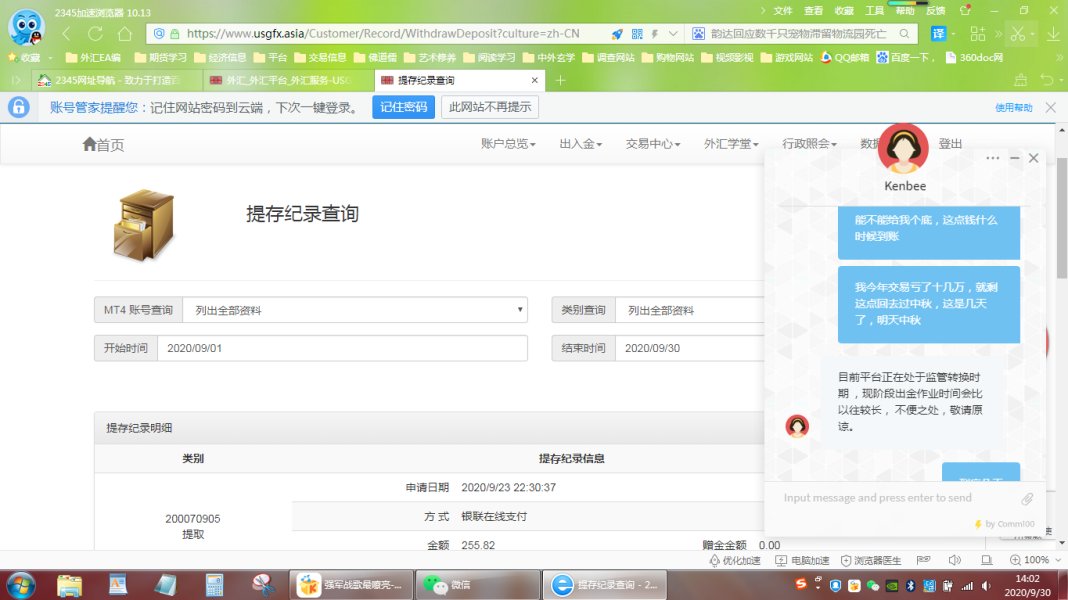Click the browser refresh button
The image size is (1068, 600).
point(96,33)
